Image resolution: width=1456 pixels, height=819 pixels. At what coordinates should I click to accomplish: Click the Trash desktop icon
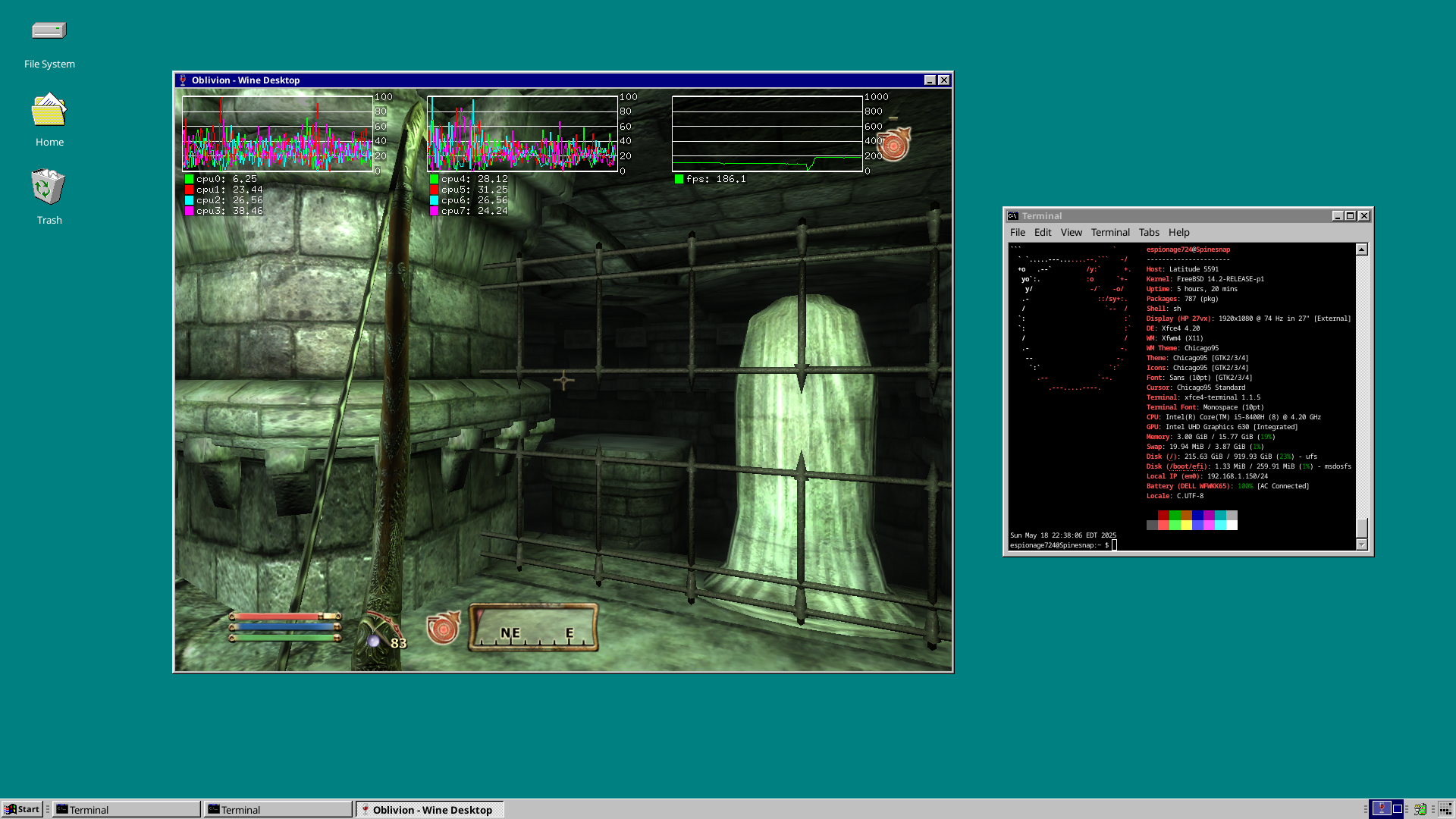coord(49,187)
